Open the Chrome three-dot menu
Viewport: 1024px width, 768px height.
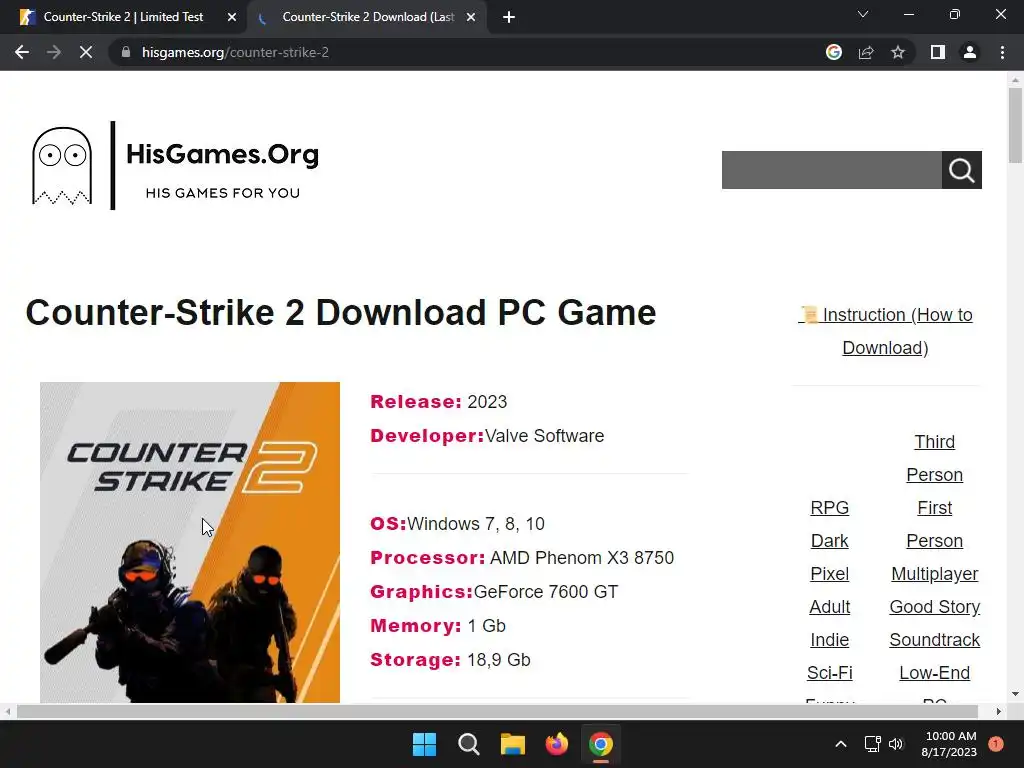(1002, 52)
